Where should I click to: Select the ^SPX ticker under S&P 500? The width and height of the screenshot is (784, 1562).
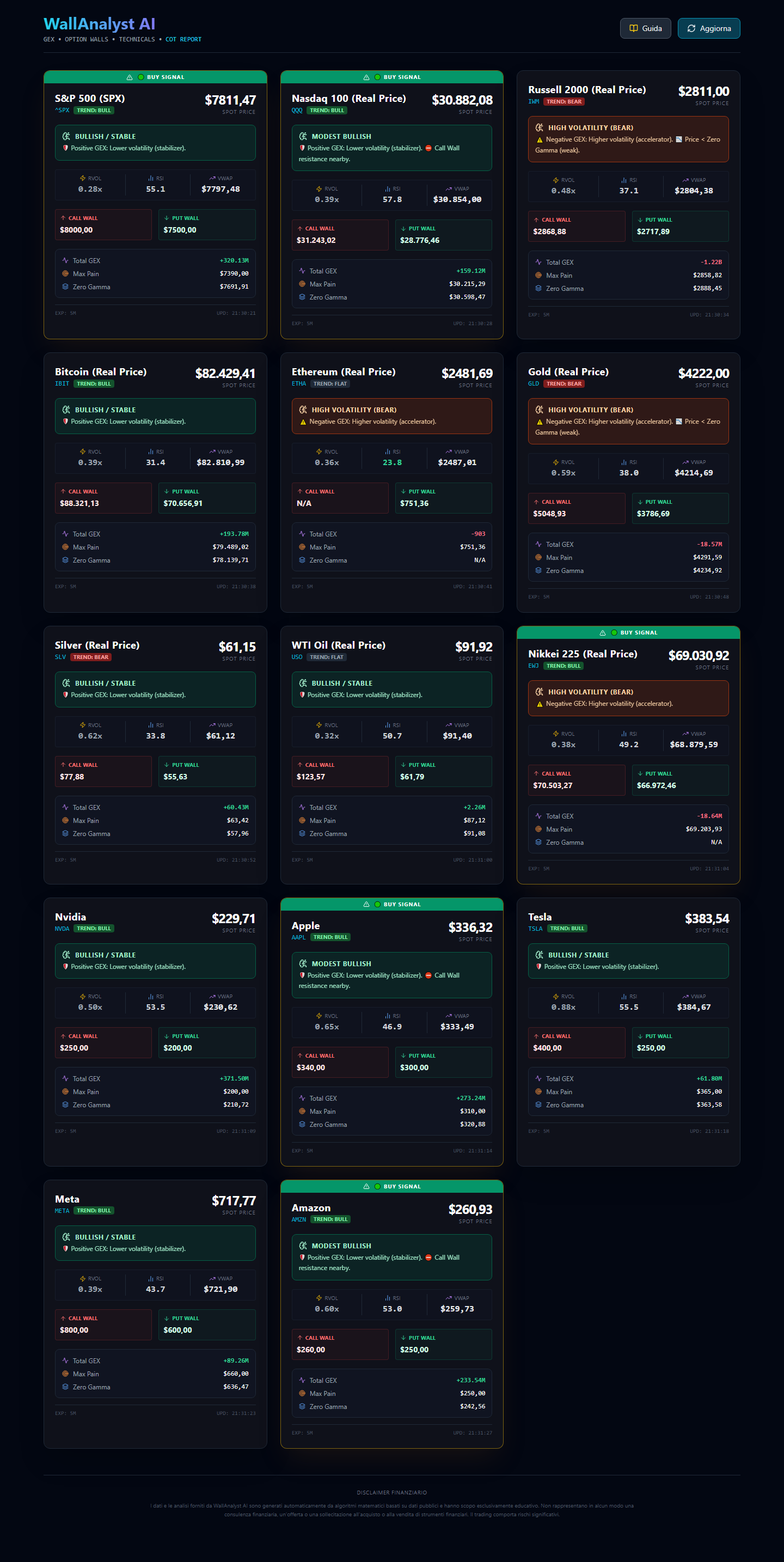63,111
